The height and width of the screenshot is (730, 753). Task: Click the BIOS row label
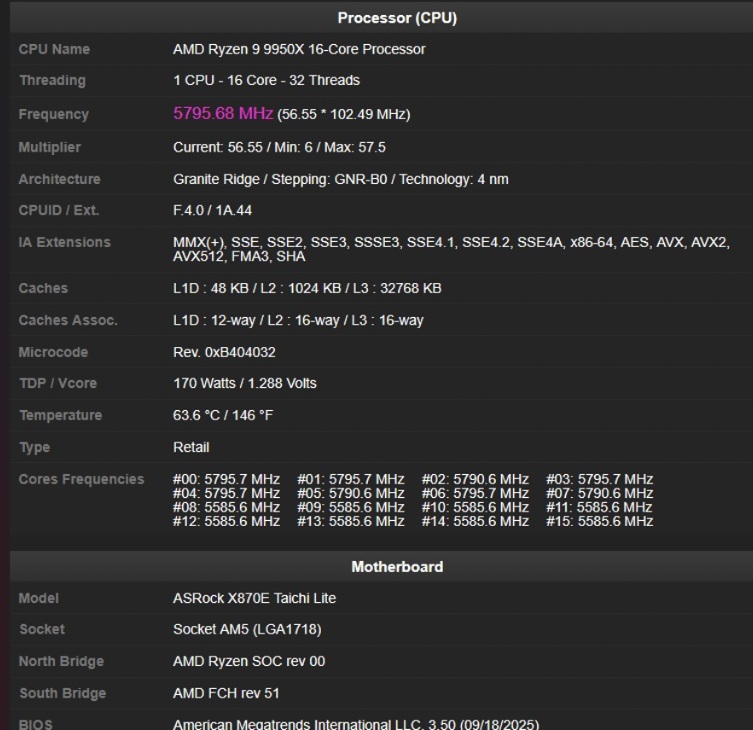pos(36,724)
